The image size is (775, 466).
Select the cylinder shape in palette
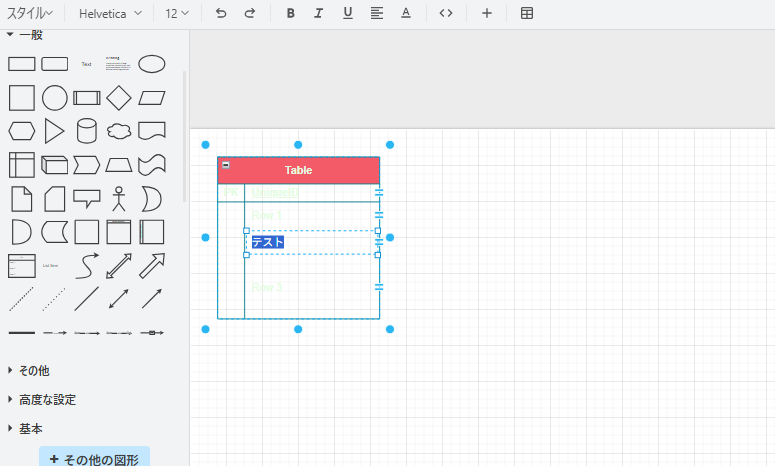coord(87,131)
